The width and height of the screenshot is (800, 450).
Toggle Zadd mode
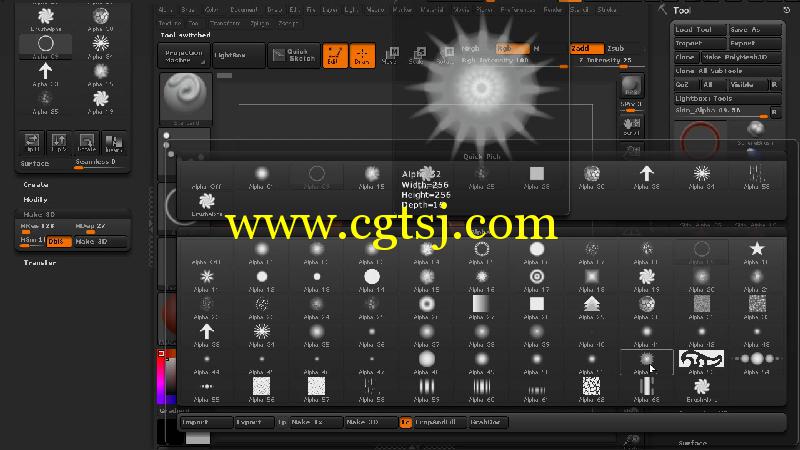[x=586, y=48]
